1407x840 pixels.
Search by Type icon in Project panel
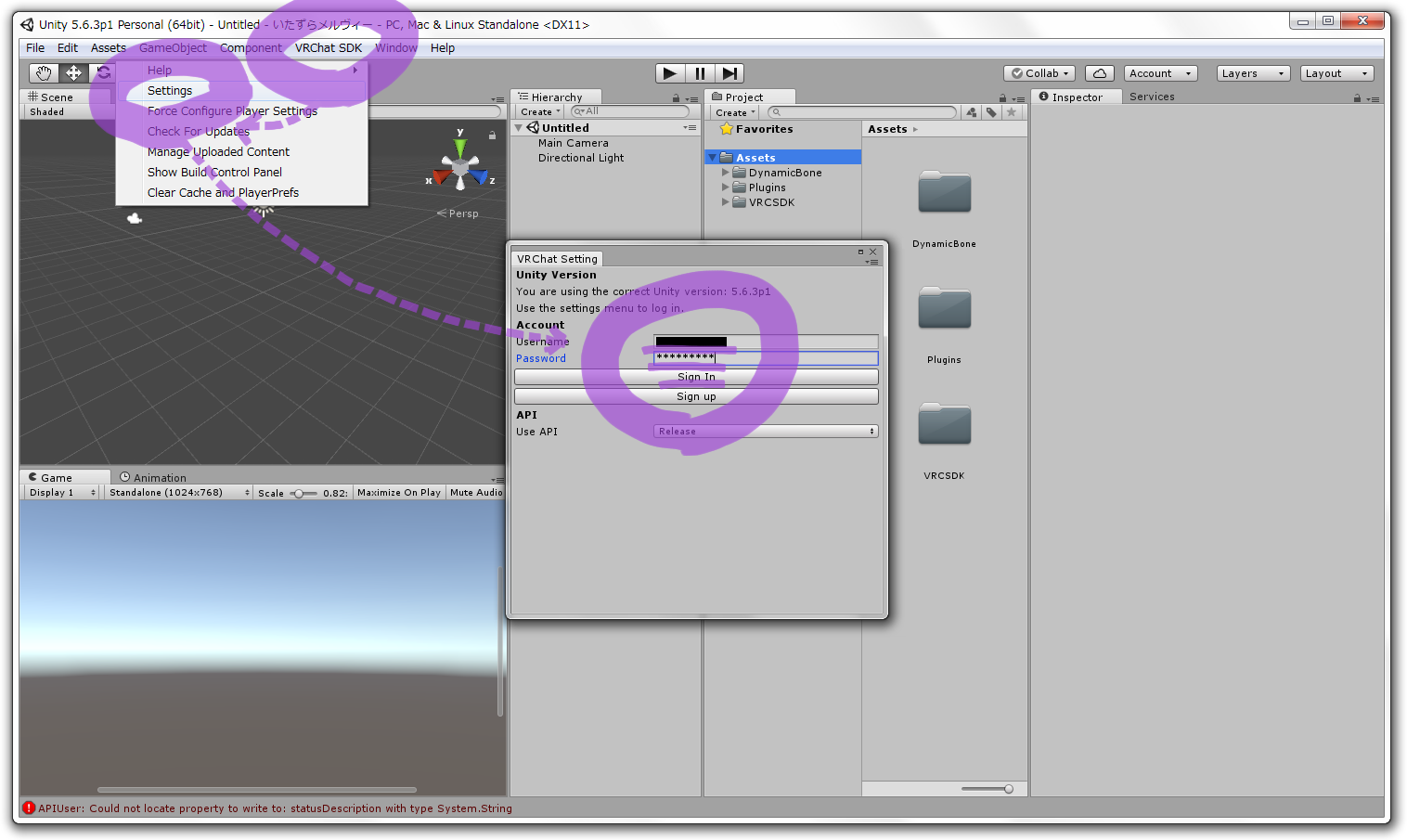(971, 112)
